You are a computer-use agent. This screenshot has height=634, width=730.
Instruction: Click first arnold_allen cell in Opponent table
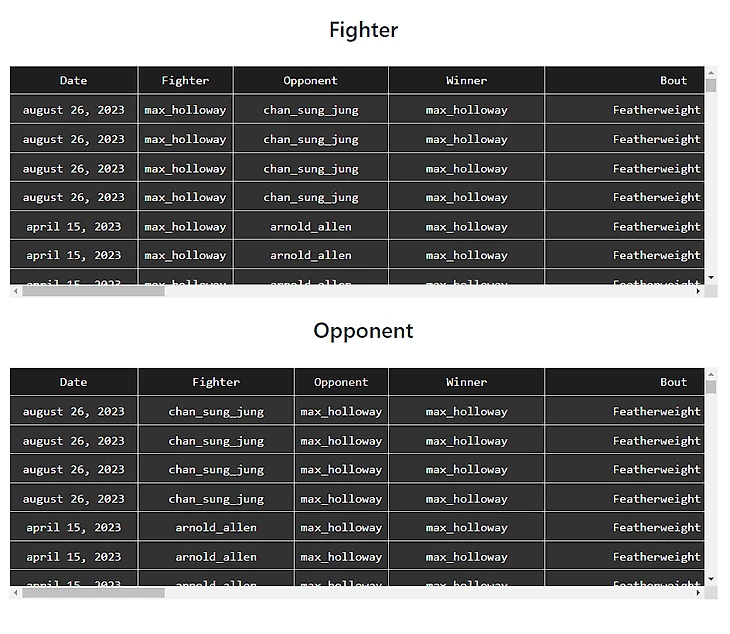click(216, 527)
